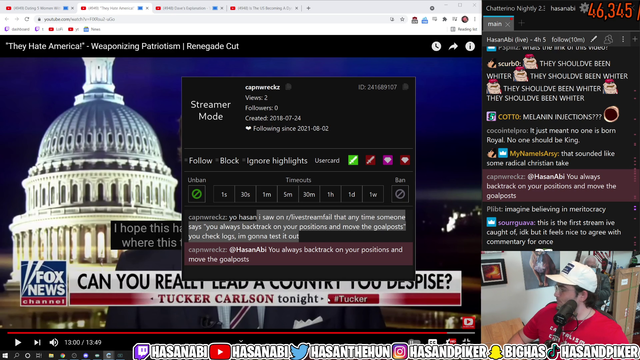Apply 1s timeout to capnwreckz
Image resolution: width=640 pixels, height=360 pixels.
point(224,194)
